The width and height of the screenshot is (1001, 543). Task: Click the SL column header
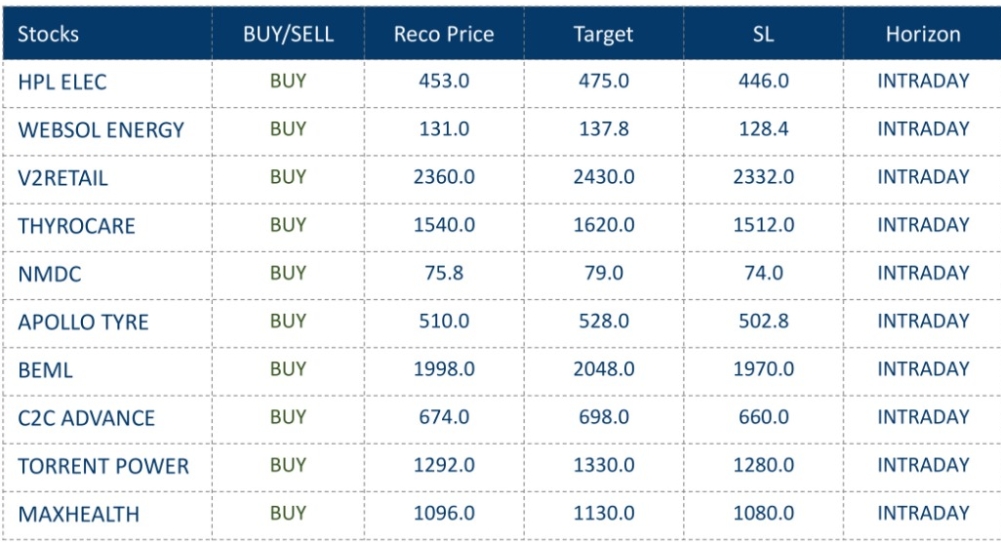point(763,34)
